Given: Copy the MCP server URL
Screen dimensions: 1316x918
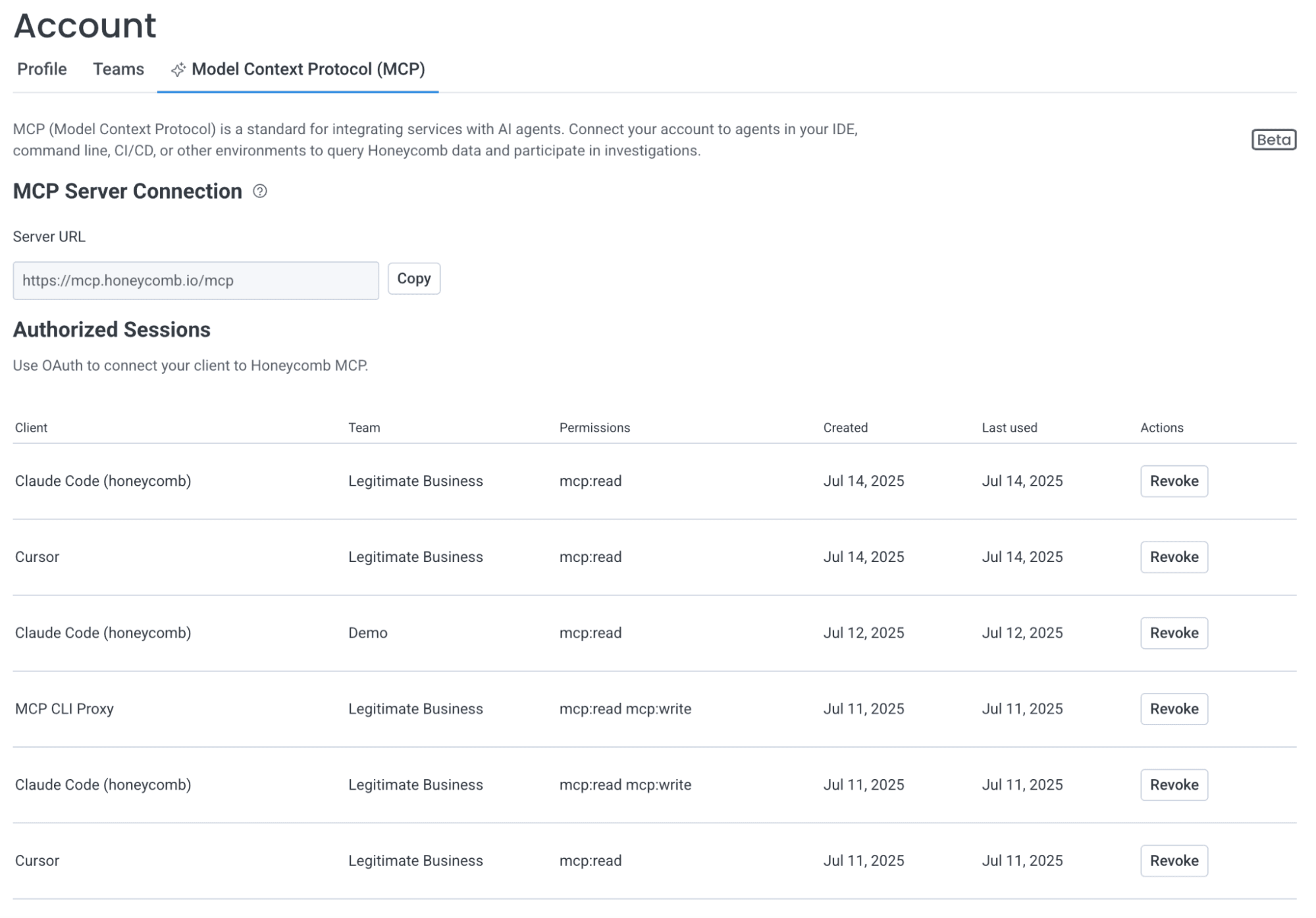Looking at the screenshot, I should coord(413,279).
